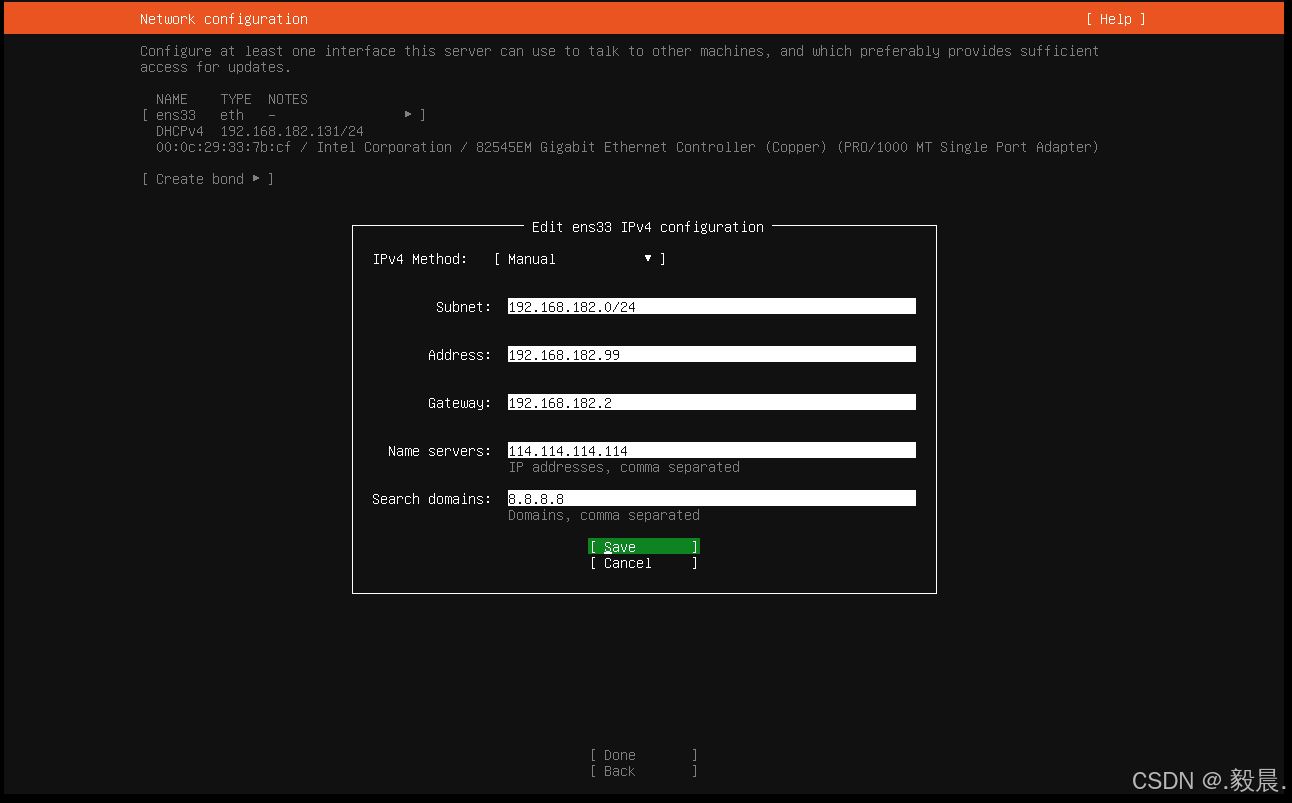Focus the Address input field
The image size is (1292, 803).
[x=711, y=355]
